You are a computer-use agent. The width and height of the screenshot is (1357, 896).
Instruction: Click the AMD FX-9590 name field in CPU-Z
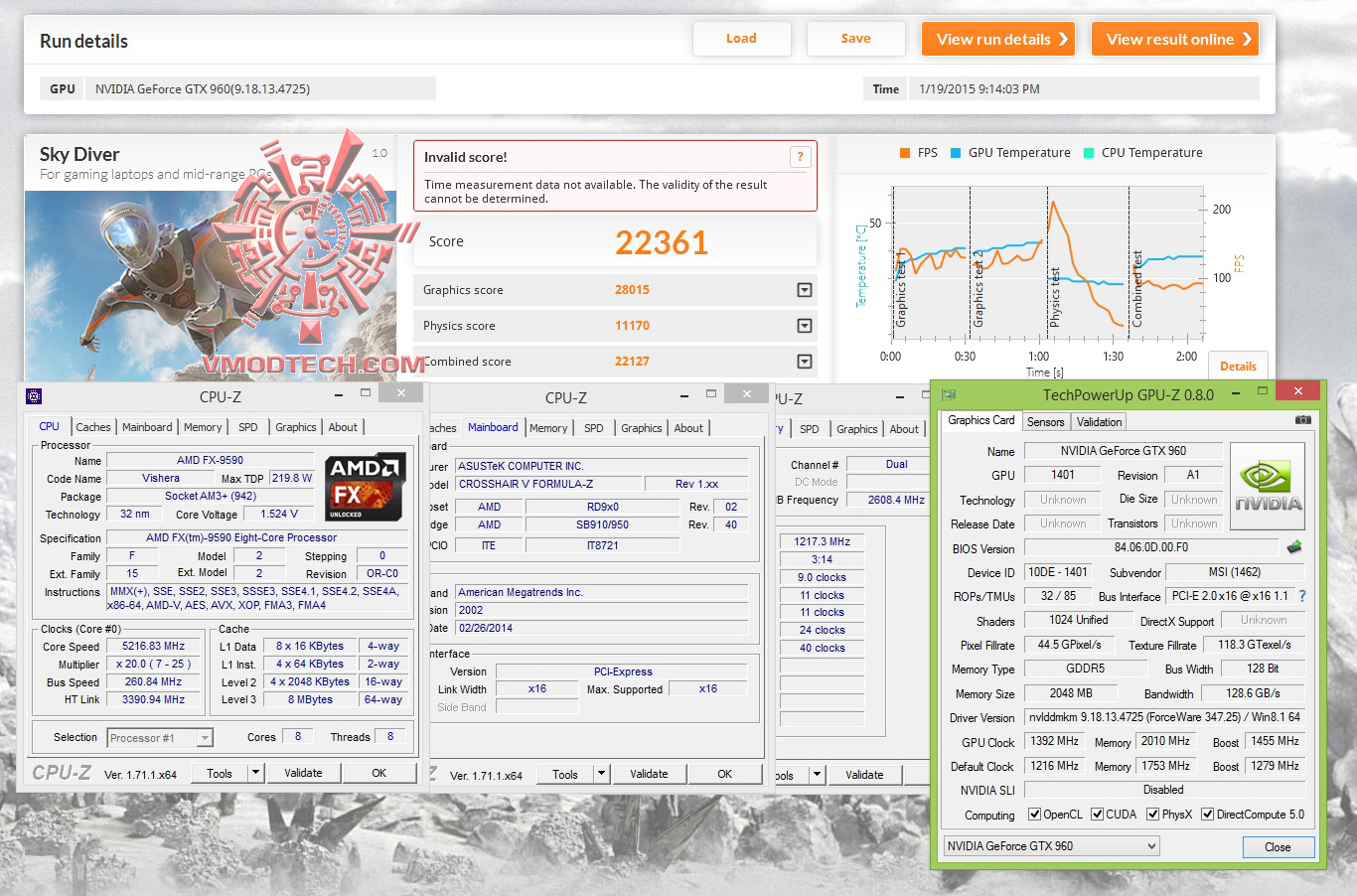tap(210, 461)
